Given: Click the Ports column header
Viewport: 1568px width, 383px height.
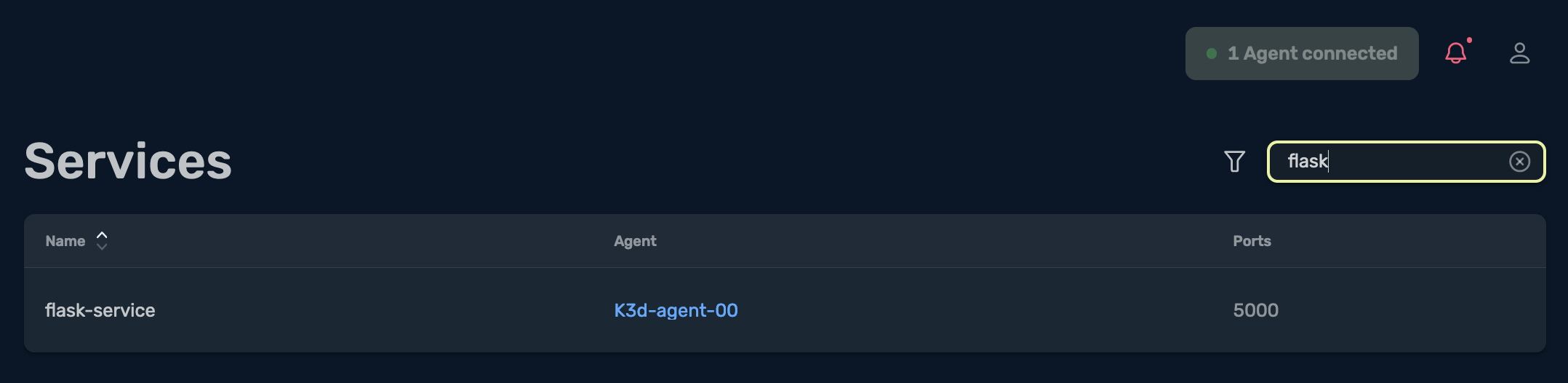Looking at the screenshot, I should [x=1252, y=241].
